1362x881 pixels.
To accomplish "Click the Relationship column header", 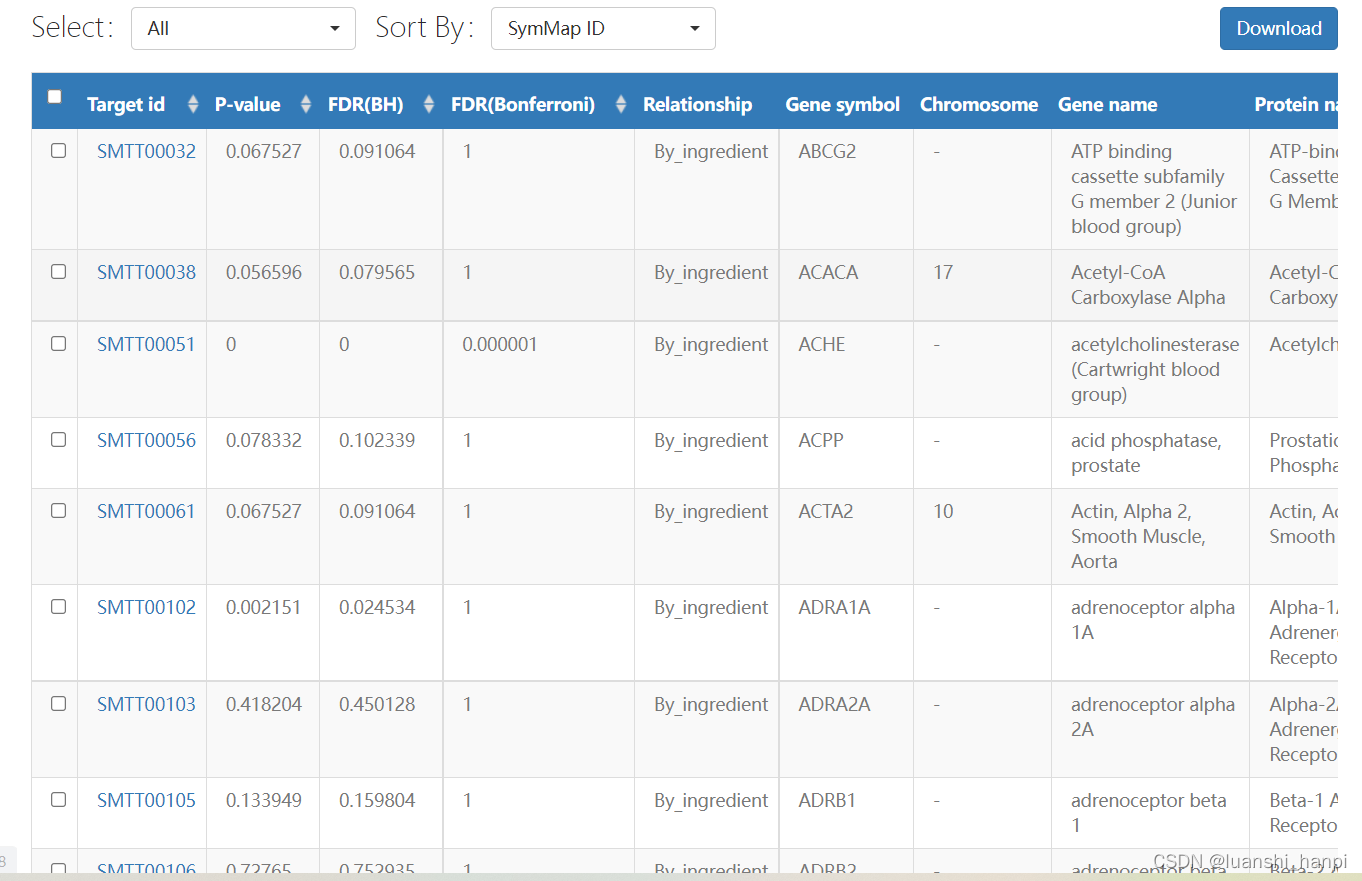I will [x=697, y=104].
